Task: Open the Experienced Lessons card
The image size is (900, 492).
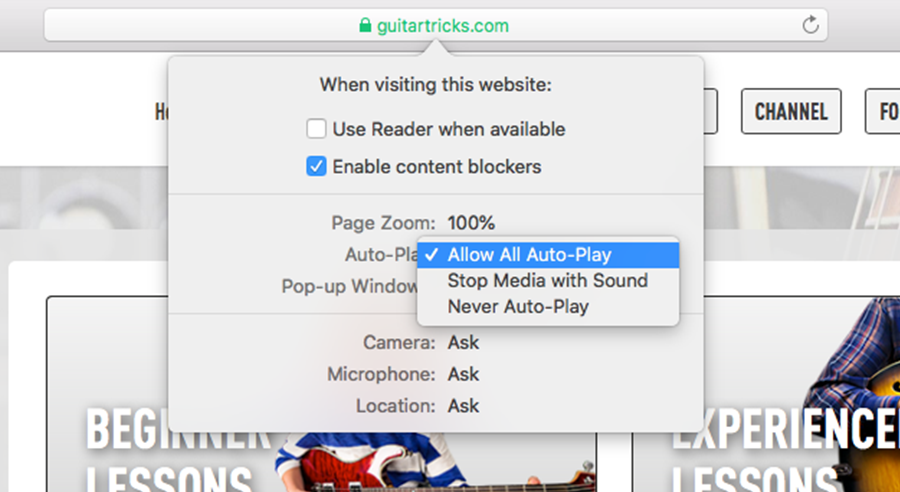Action: pyautogui.click(x=766, y=394)
